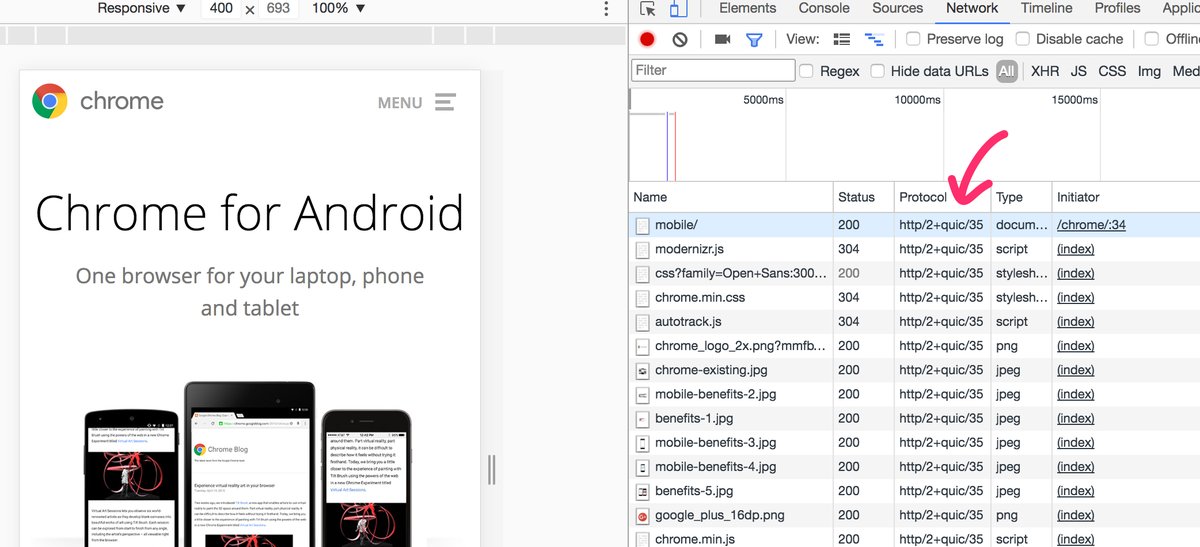Select the mobile-benefits-4.jpg request row
1200x547 pixels.
[x=915, y=467]
